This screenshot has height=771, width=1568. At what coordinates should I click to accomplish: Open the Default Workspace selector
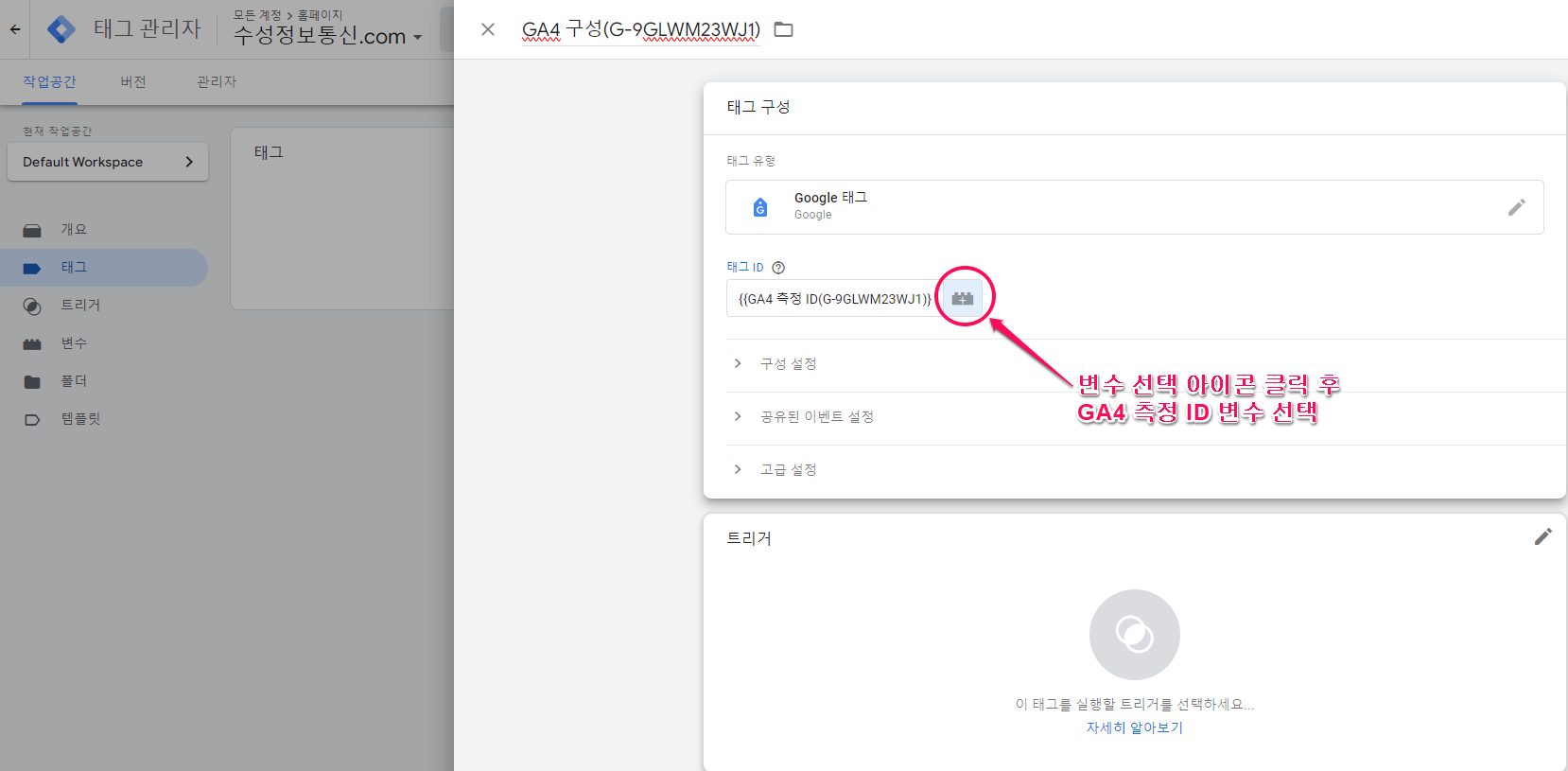click(x=108, y=162)
